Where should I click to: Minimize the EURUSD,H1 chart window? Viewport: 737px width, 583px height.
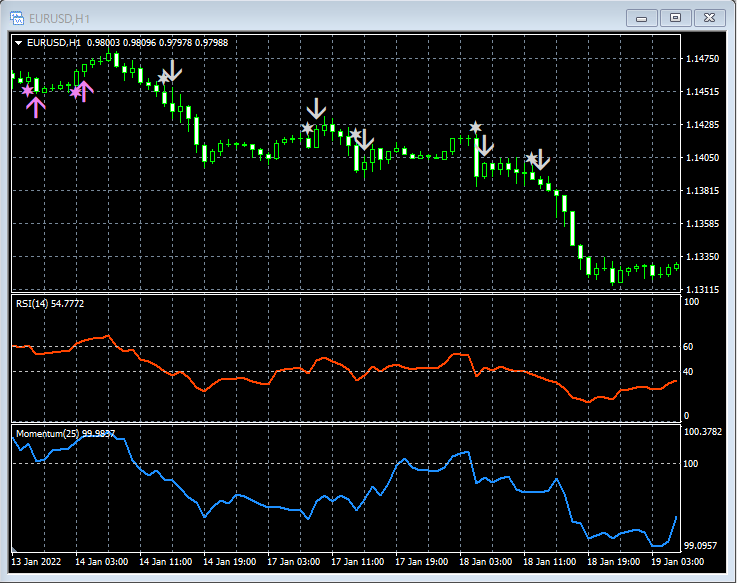pyautogui.click(x=641, y=17)
